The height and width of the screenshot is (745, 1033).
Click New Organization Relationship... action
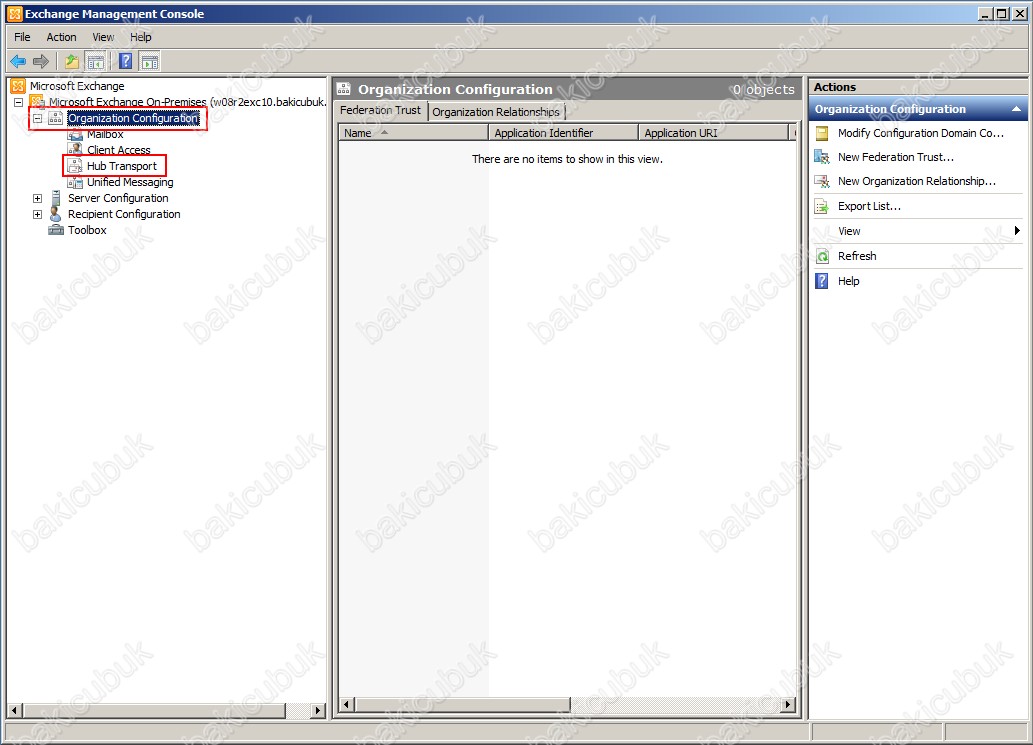[x=917, y=181]
